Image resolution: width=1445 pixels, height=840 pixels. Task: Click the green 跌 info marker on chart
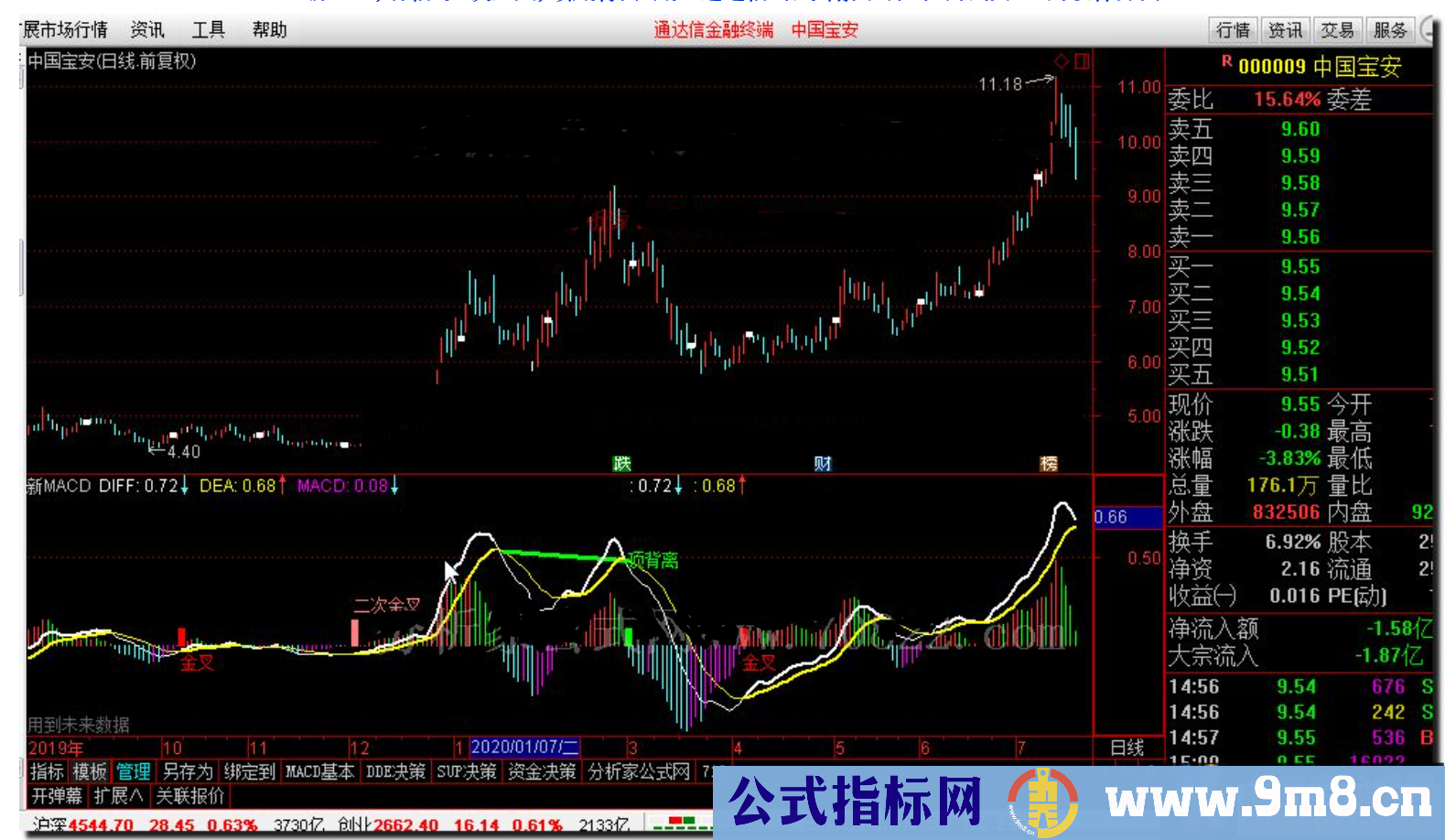[x=622, y=464]
